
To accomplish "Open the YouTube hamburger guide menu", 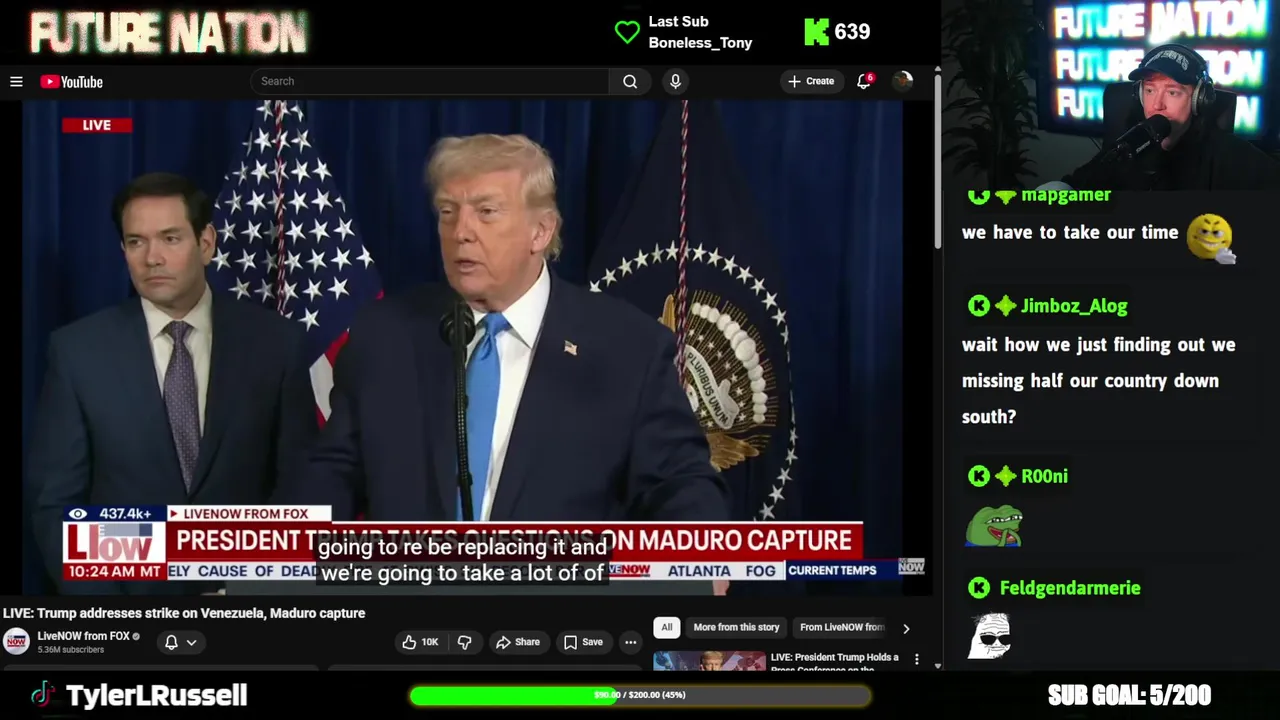I will 16,82.
